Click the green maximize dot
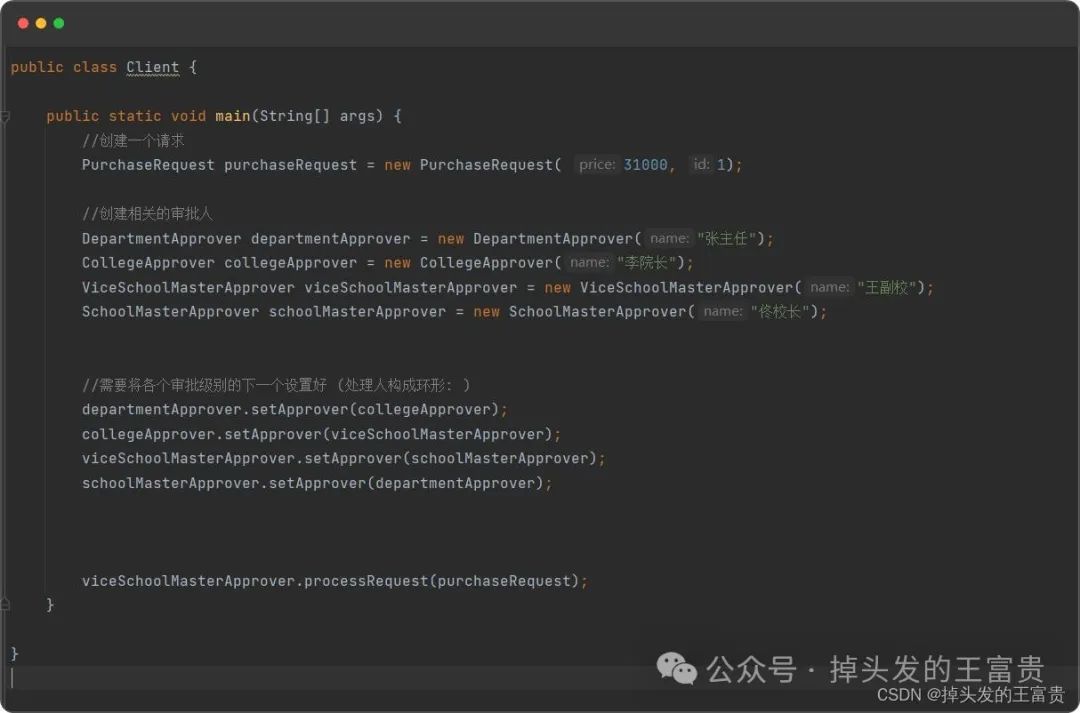 (x=59, y=23)
